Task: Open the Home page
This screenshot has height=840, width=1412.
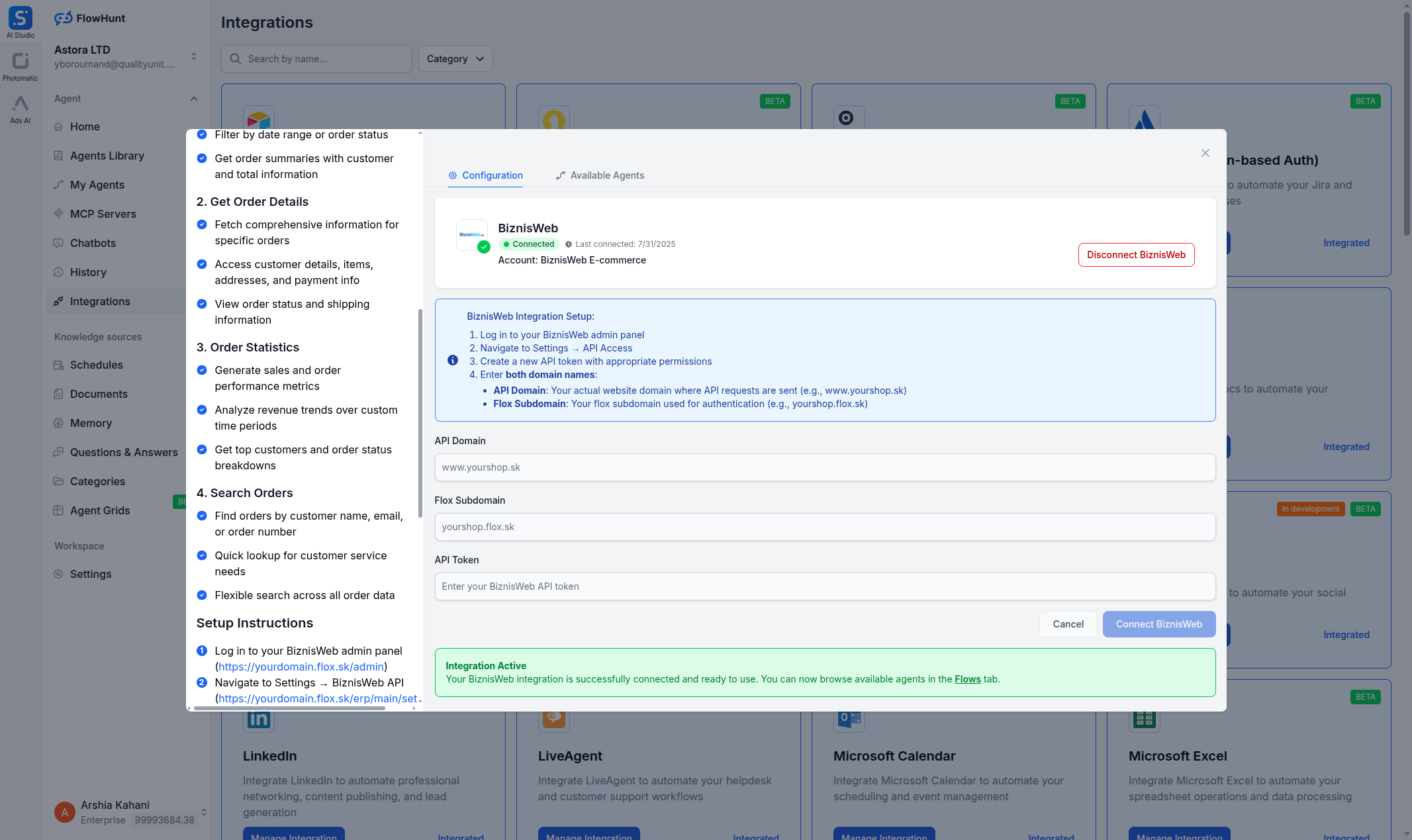Action: tap(84, 126)
